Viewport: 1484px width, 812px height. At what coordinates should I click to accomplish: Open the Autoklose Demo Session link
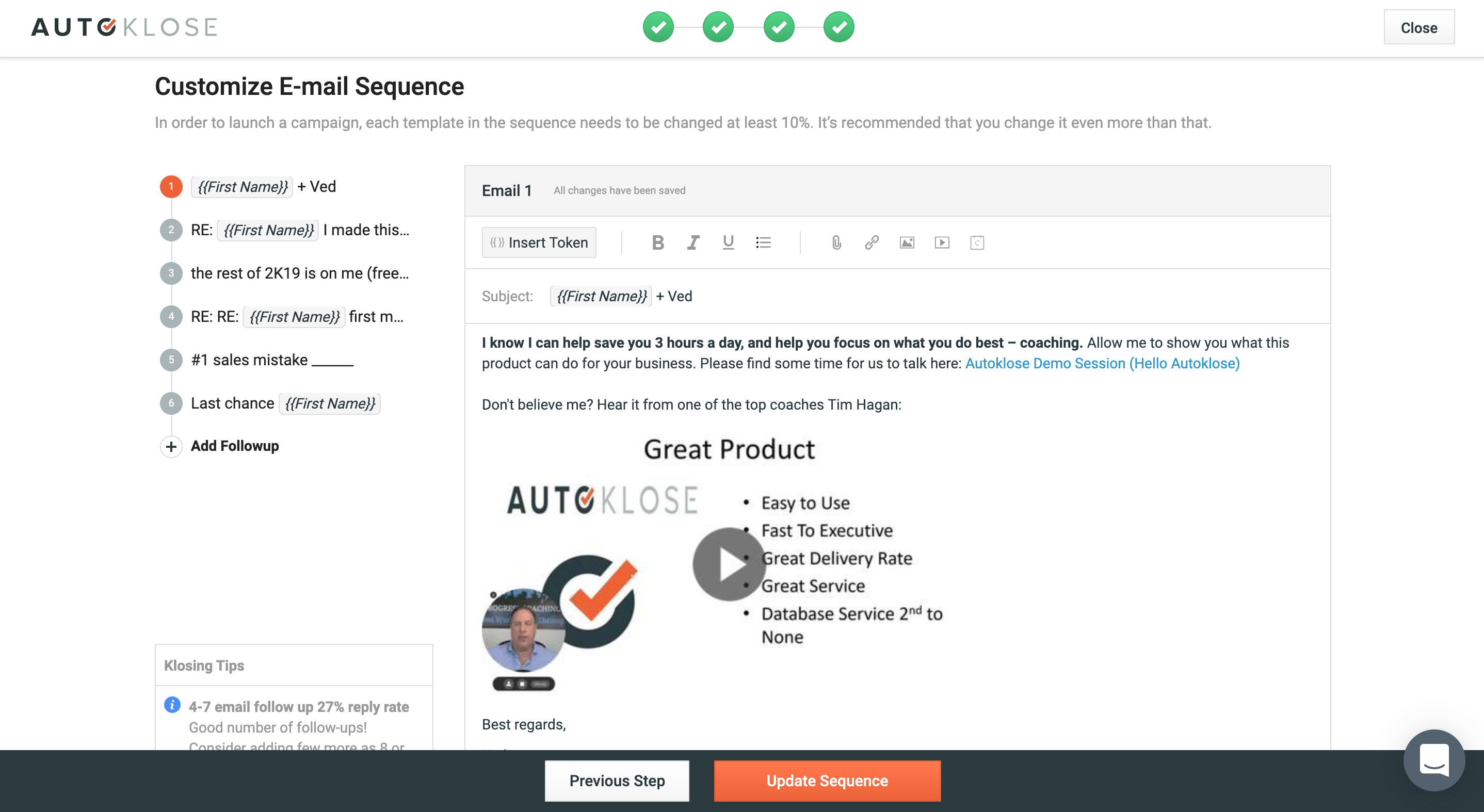pos(1102,363)
